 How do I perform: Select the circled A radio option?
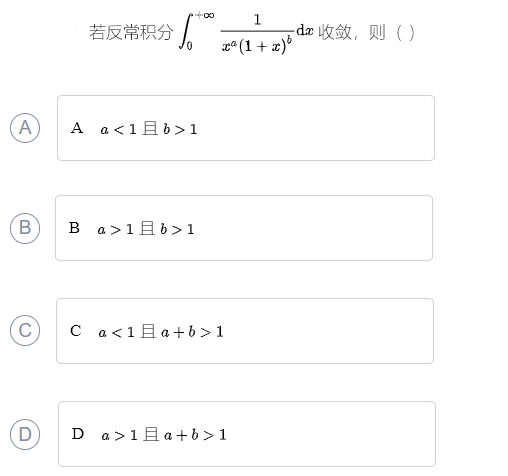[25, 128]
